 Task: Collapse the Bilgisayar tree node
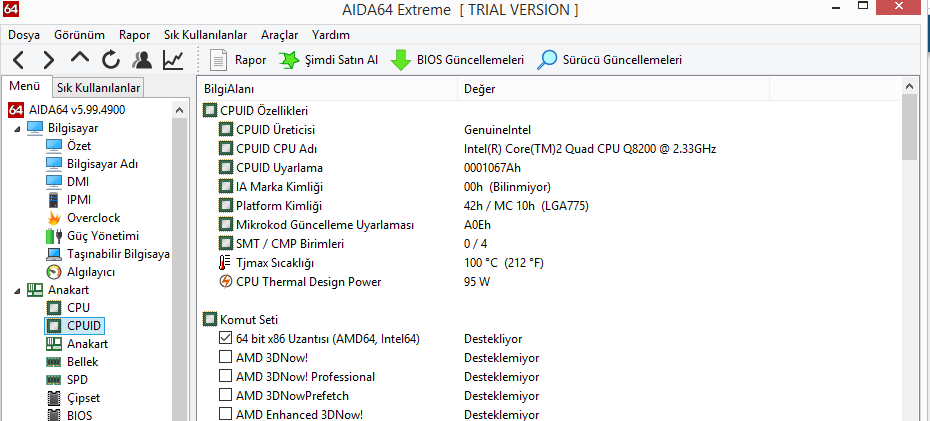point(15,127)
